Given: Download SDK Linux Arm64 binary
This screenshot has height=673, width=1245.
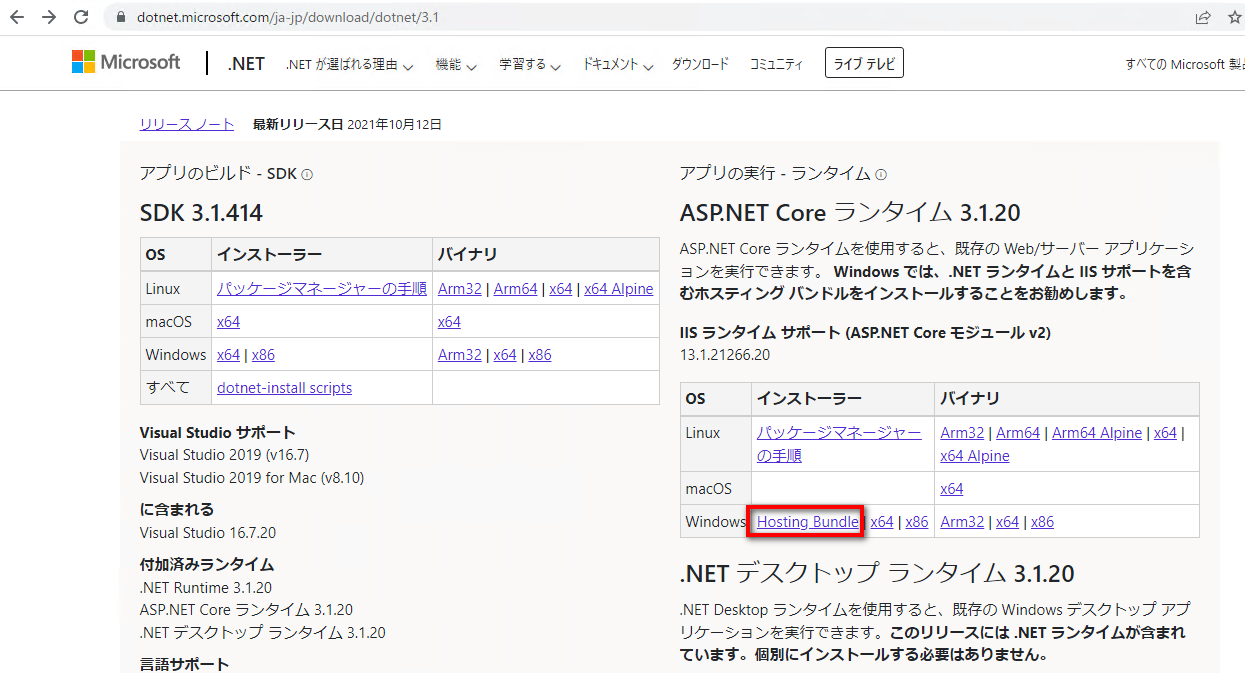Looking at the screenshot, I should click(x=516, y=289).
